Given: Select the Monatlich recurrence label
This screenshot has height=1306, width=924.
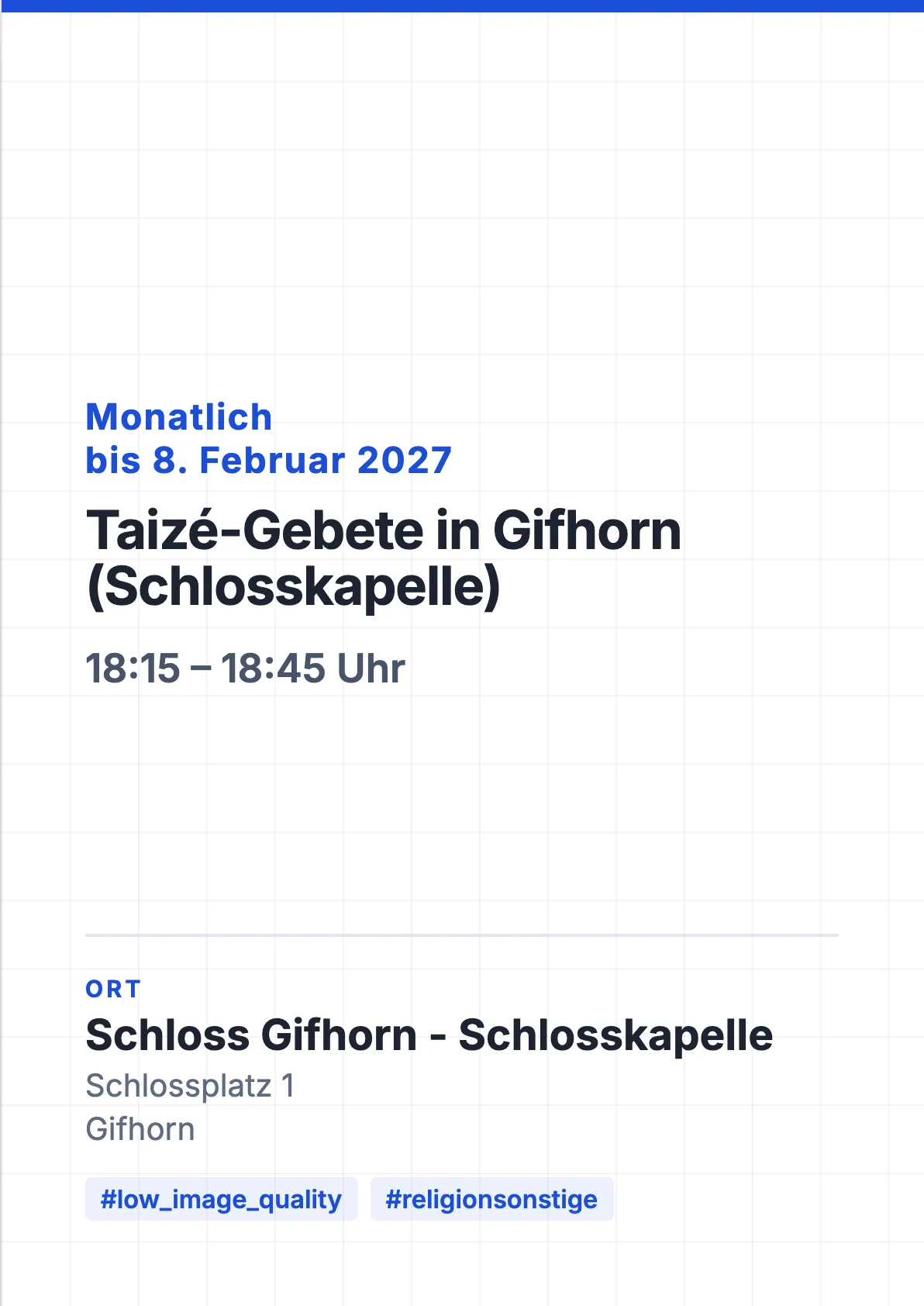Looking at the screenshot, I should (179, 417).
